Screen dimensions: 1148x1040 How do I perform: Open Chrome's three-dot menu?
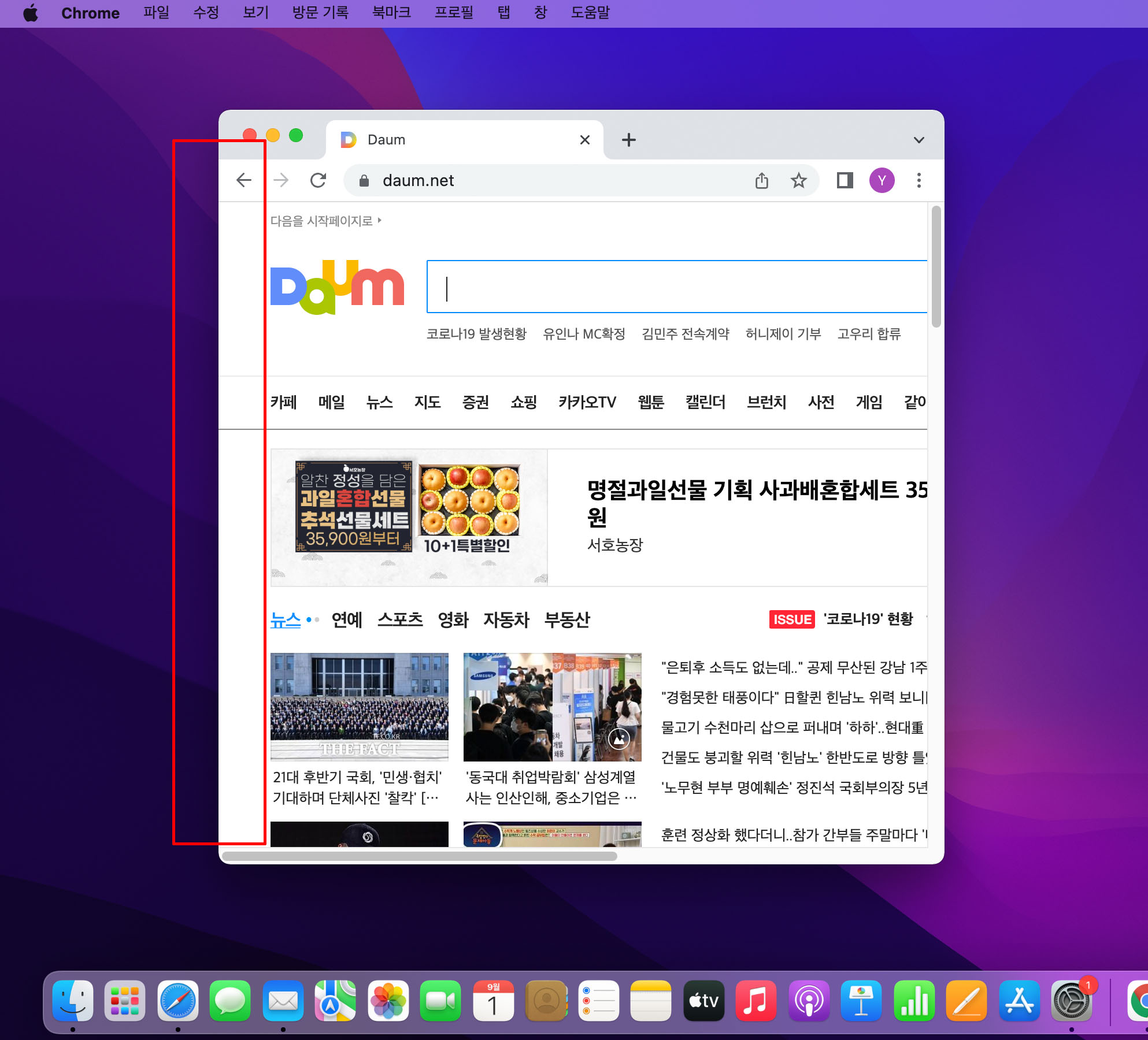[919, 180]
